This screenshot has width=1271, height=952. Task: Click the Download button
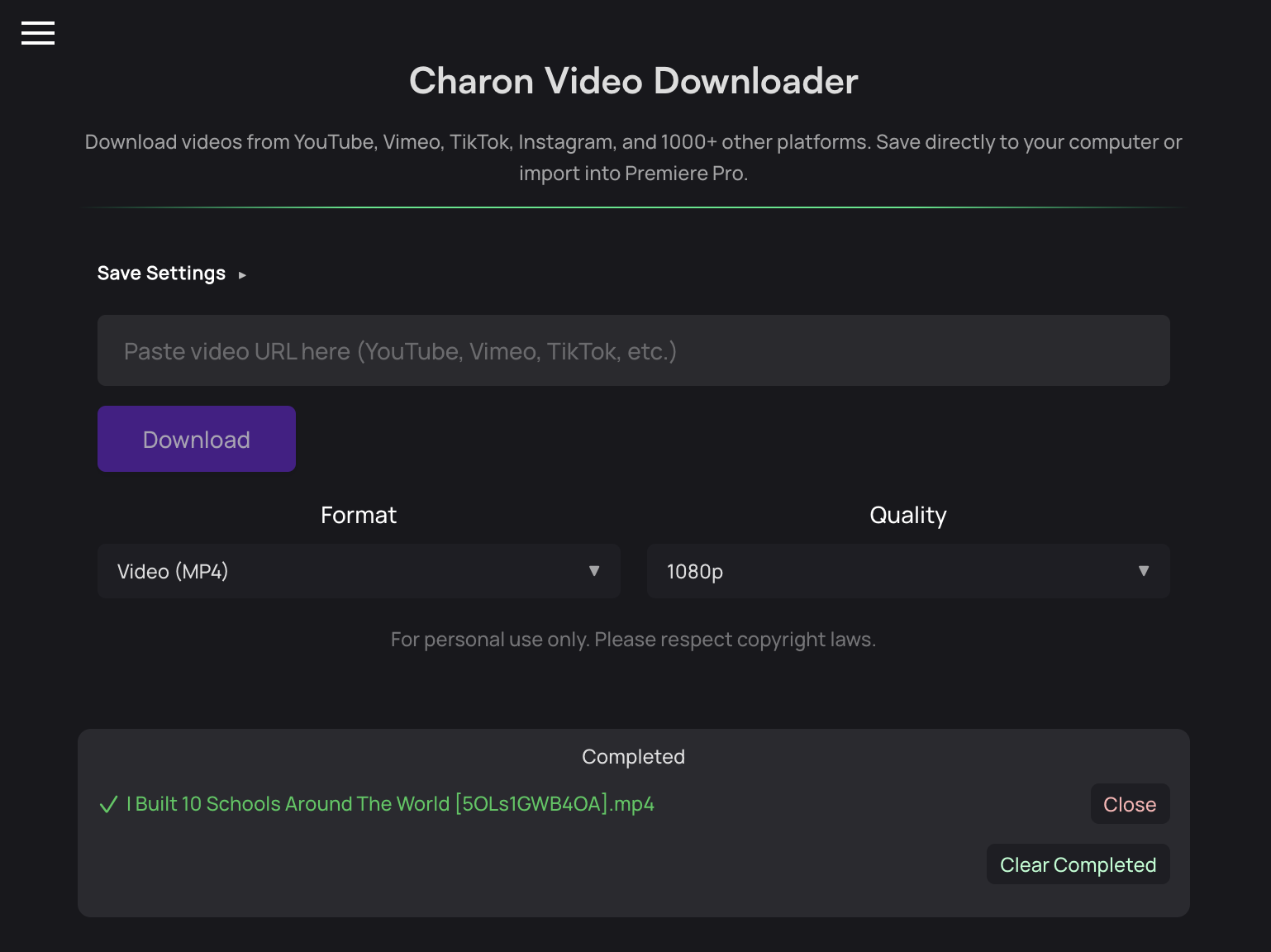click(x=196, y=439)
